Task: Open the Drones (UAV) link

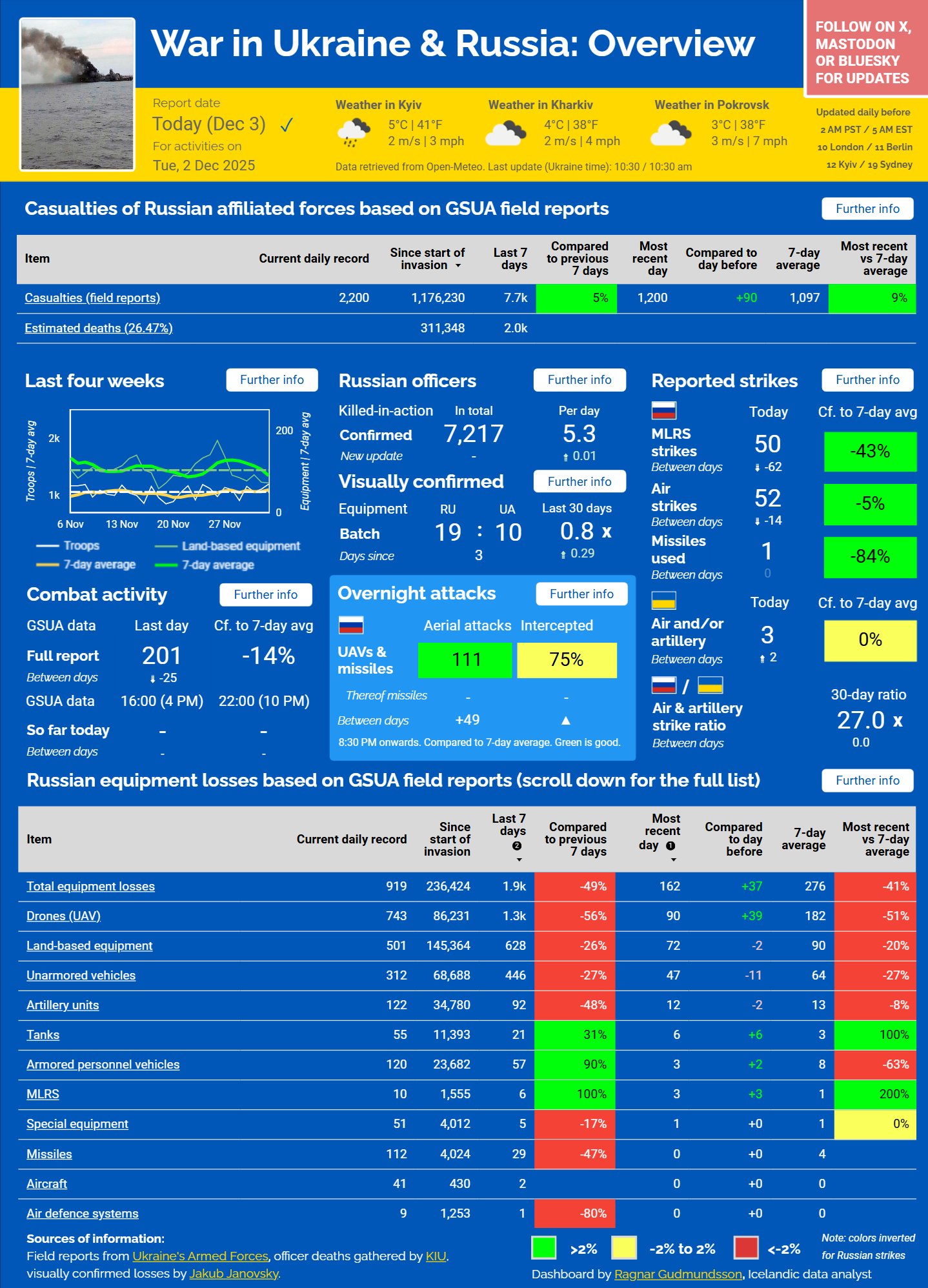Action: pos(63,916)
